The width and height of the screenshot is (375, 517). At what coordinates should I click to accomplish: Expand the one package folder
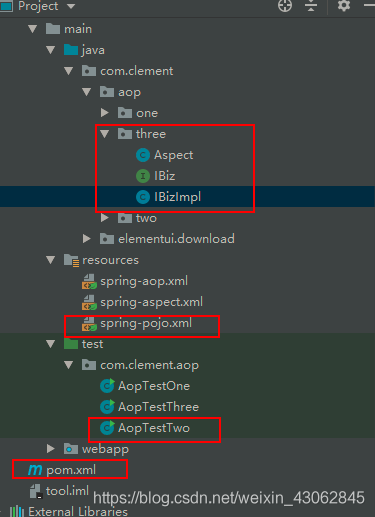tap(105, 113)
